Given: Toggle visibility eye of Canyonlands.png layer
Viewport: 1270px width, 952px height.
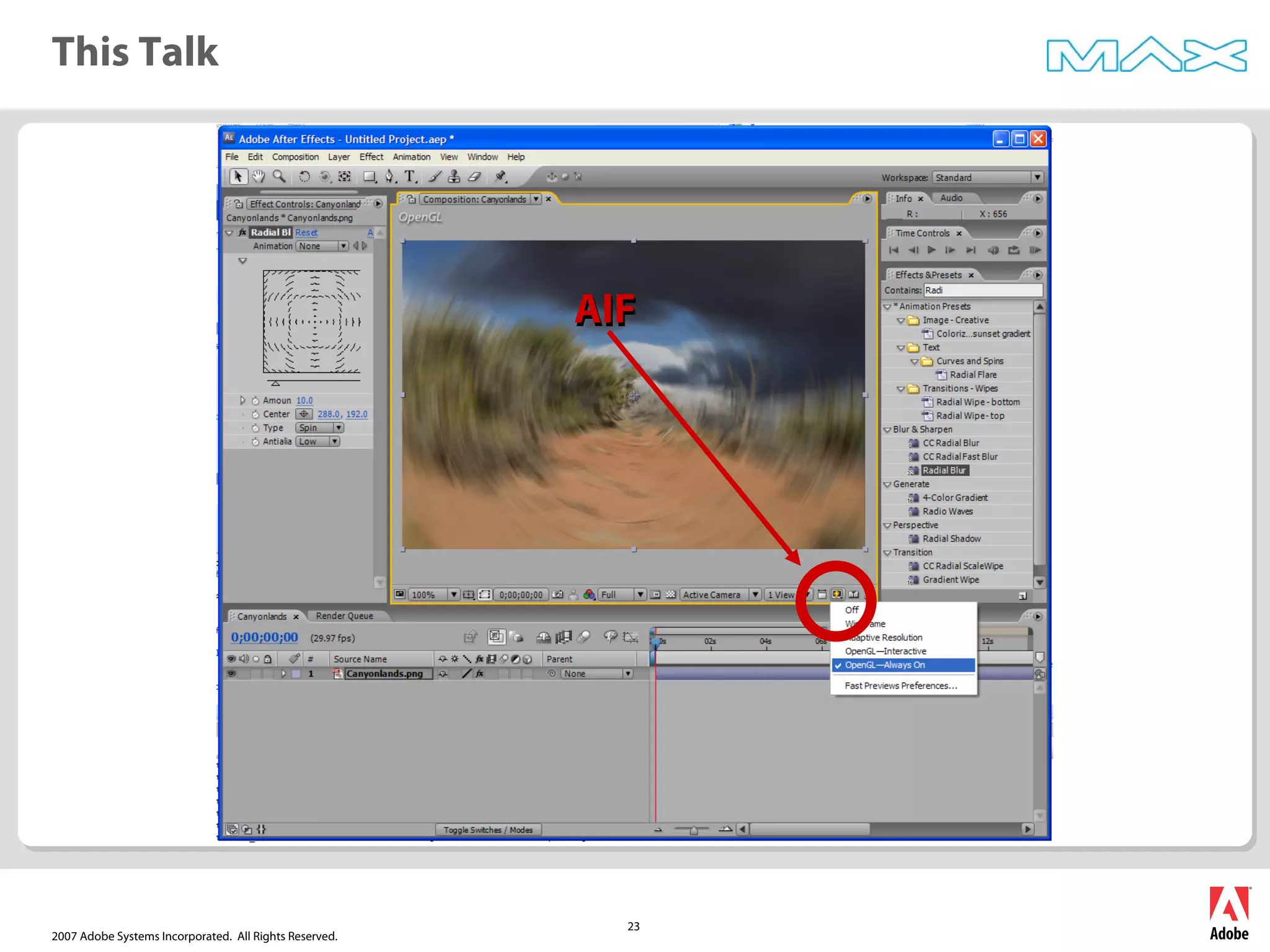Looking at the screenshot, I should coord(231,674).
